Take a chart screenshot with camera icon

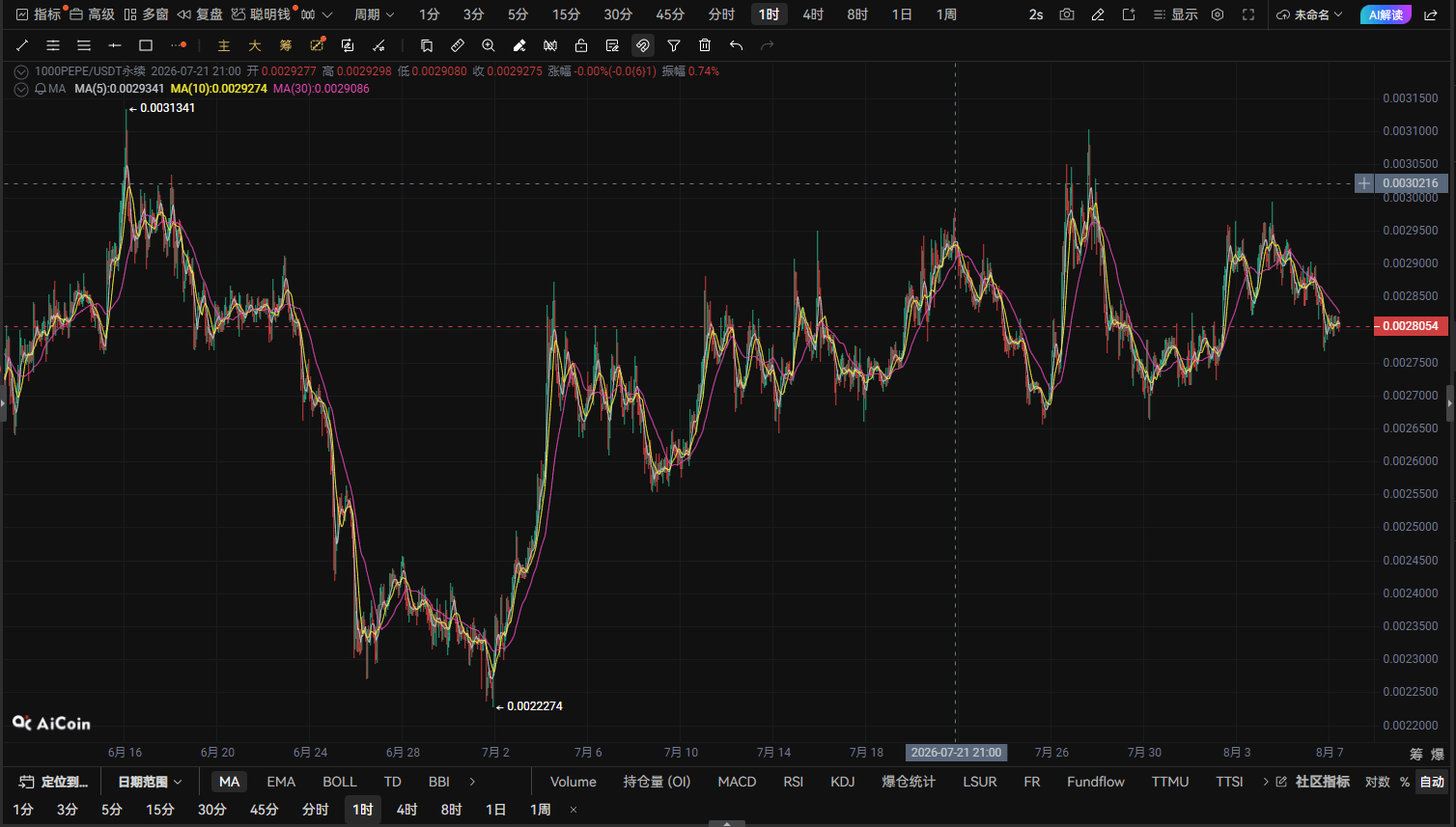tap(1067, 14)
